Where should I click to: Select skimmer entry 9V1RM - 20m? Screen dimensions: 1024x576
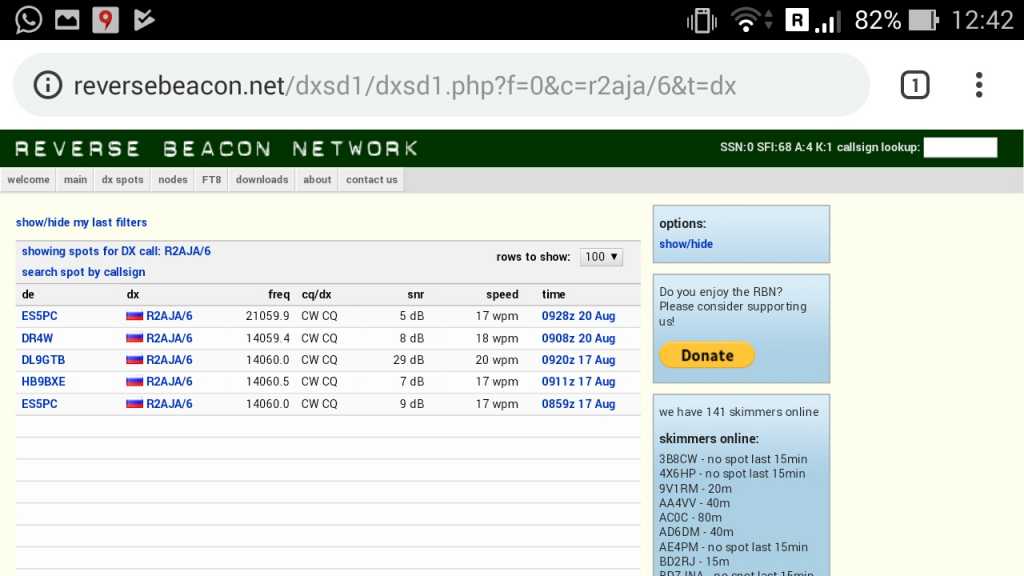[695, 488]
